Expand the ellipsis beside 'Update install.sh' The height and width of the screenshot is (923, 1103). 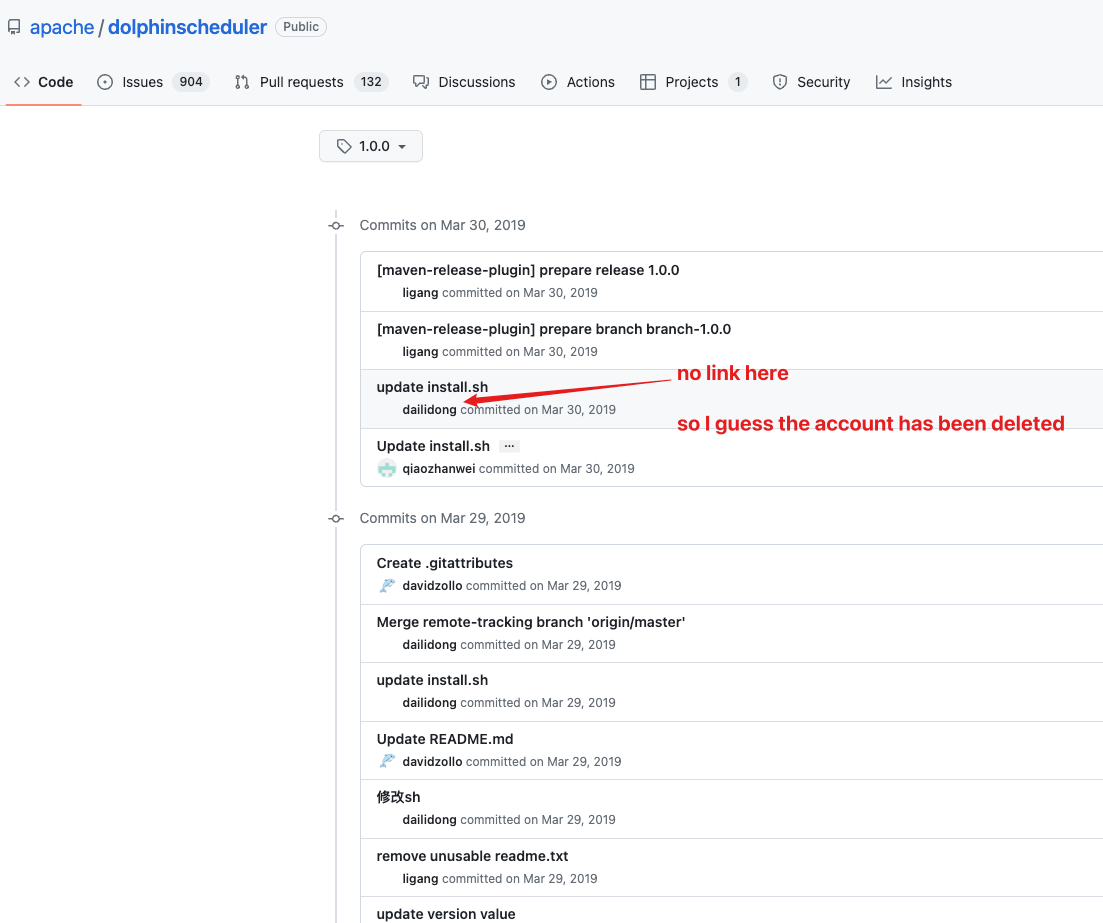click(x=509, y=446)
